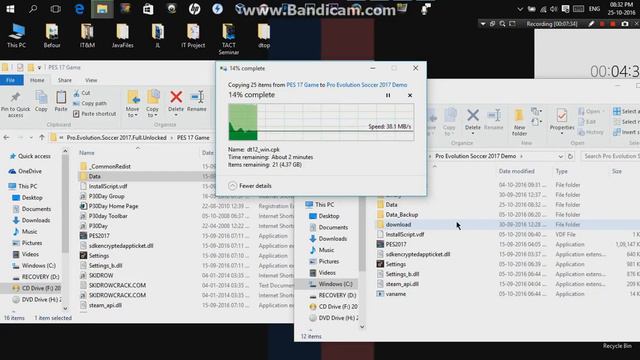Select SKIDROW file in left window
Screen dimensions: 640x360
point(97,276)
